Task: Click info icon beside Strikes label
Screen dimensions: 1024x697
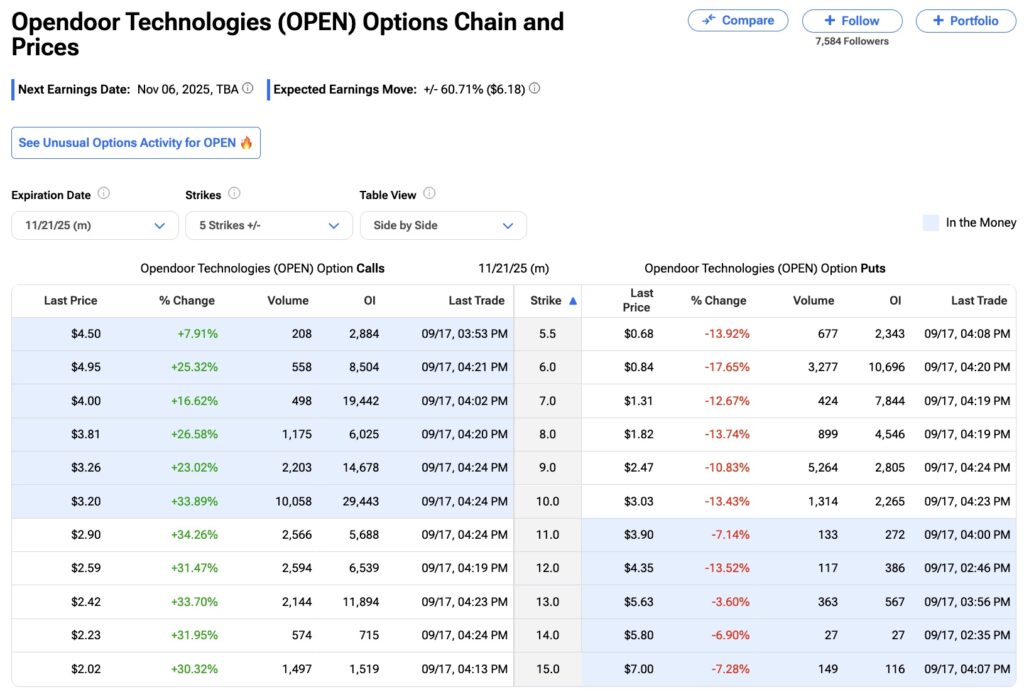Action: pyautogui.click(x=234, y=194)
